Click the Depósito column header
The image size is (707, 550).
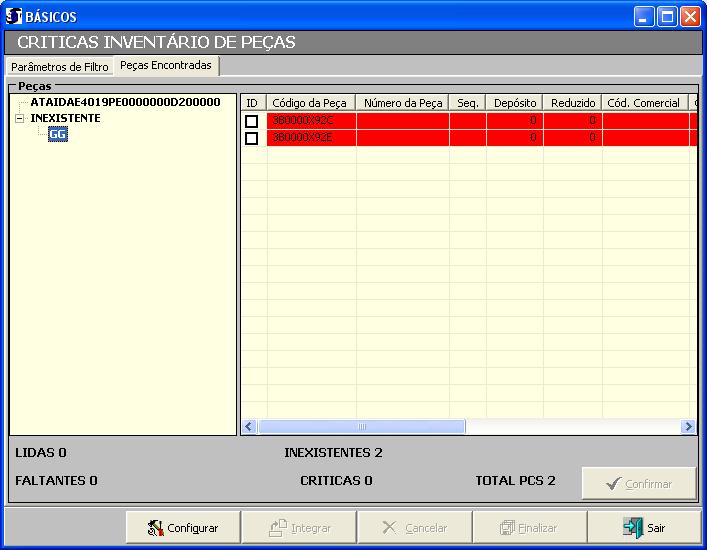515,103
